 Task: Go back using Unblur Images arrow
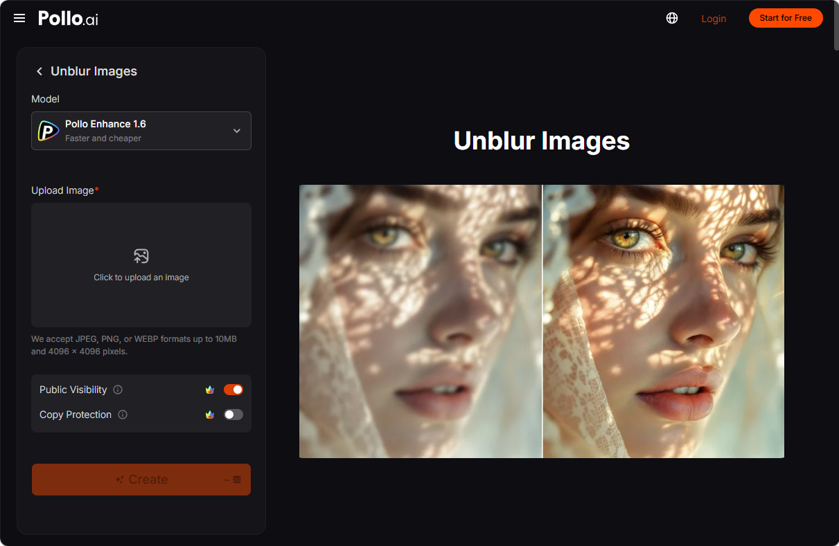tap(39, 71)
